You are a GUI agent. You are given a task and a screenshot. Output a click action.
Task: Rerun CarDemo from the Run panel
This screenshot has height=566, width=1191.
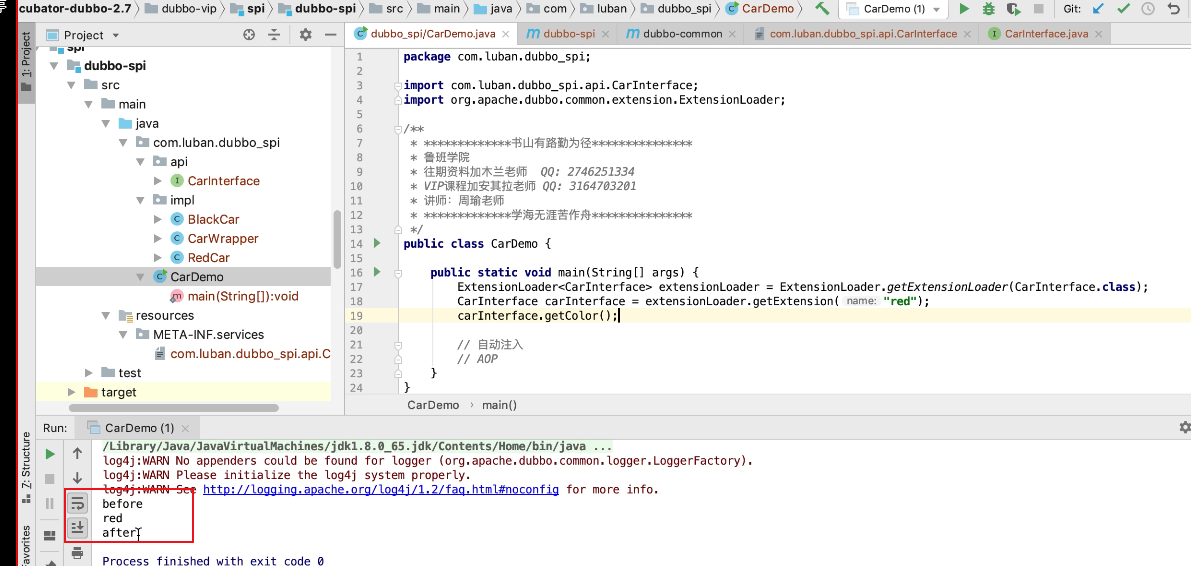click(50, 454)
